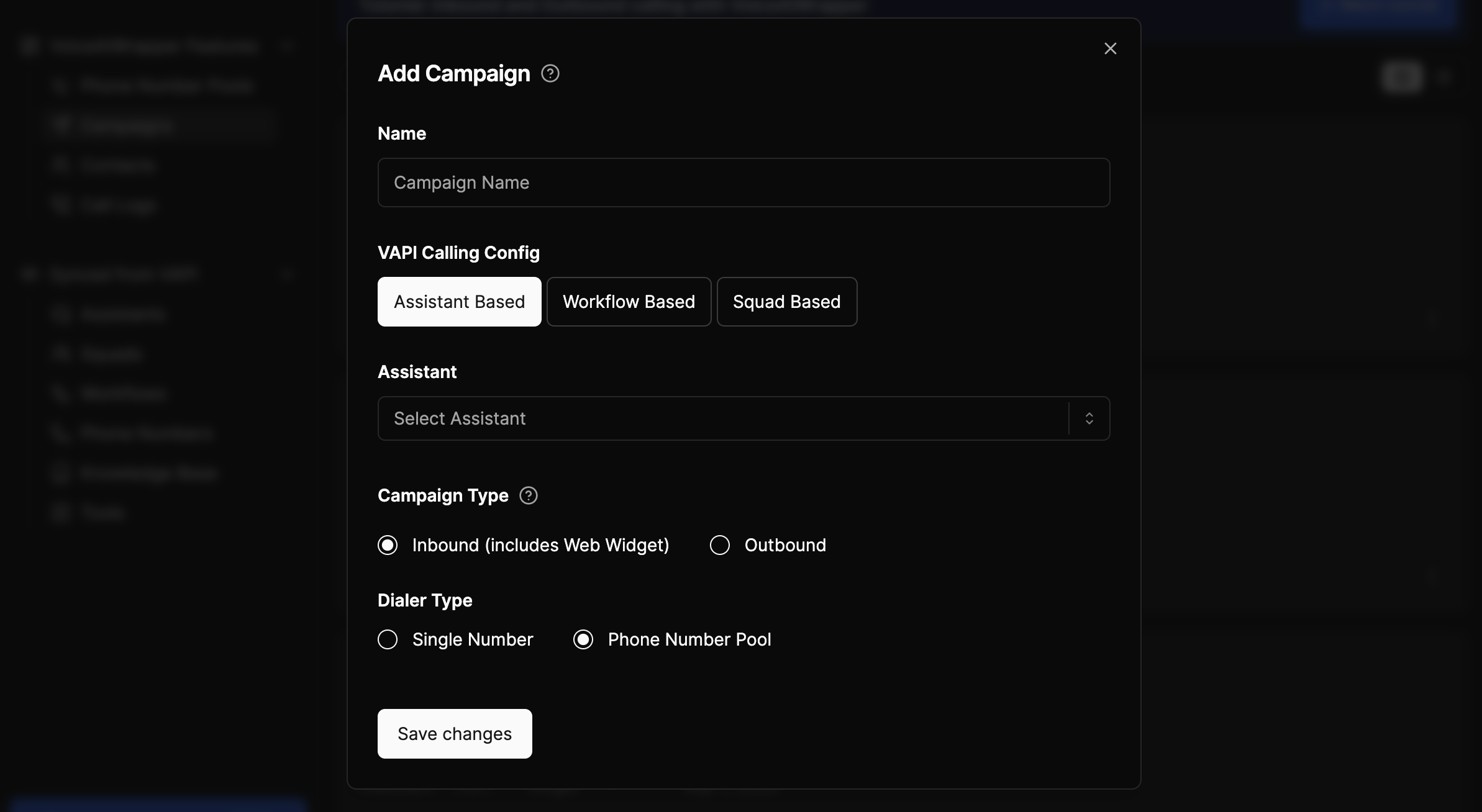Open Knowledge Base in the background sidebar

coord(148,473)
